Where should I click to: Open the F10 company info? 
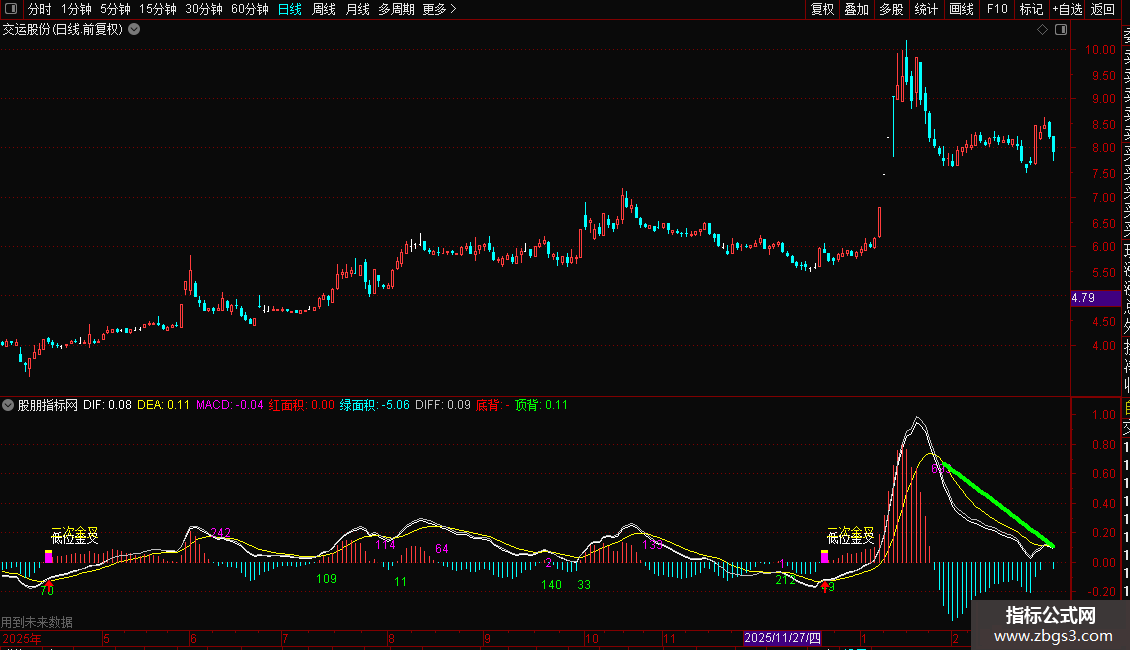pyautogui.click(x=997, y=9)
